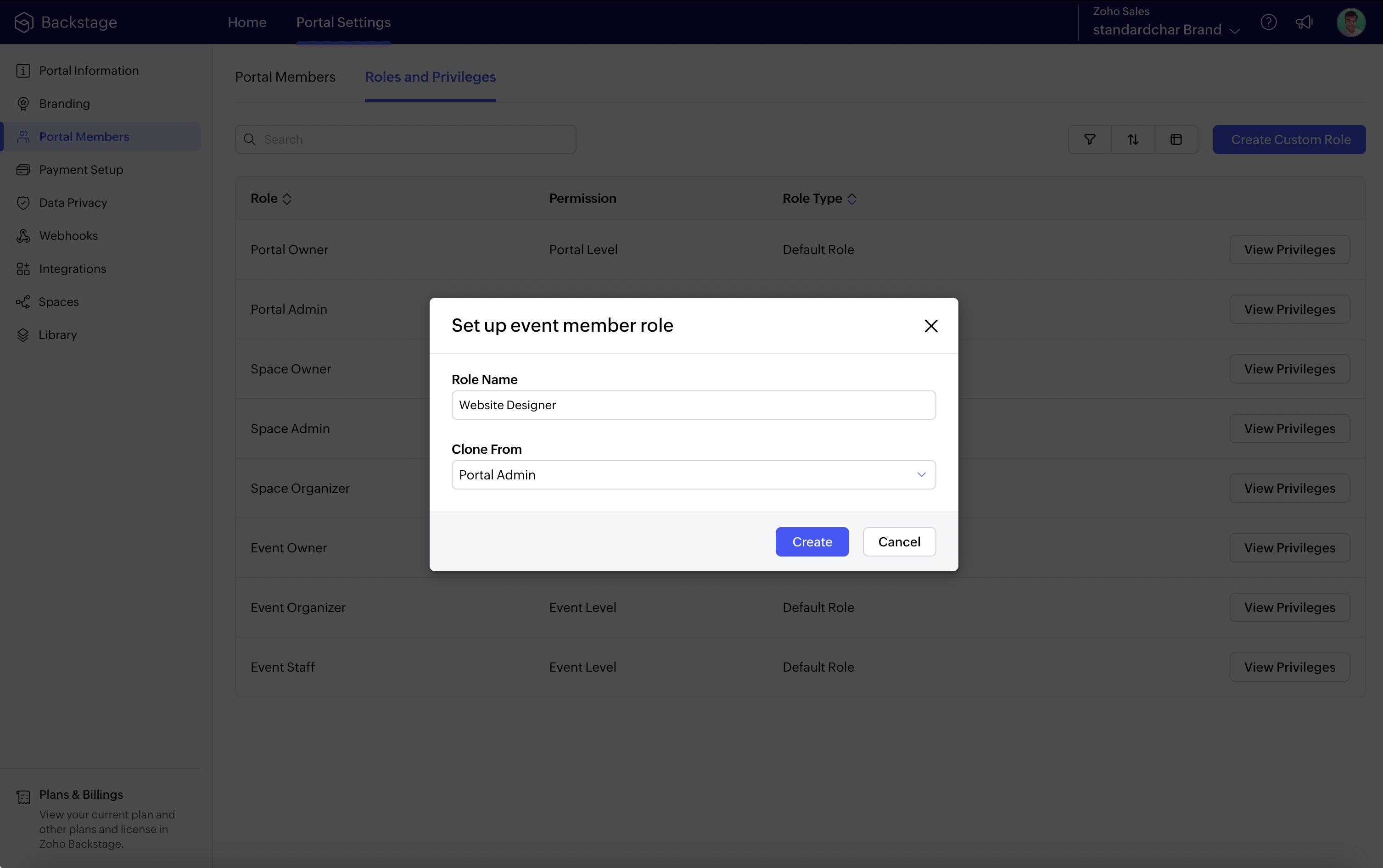
Task: Click Event Level for Event Staff
Action: [582, 667]
